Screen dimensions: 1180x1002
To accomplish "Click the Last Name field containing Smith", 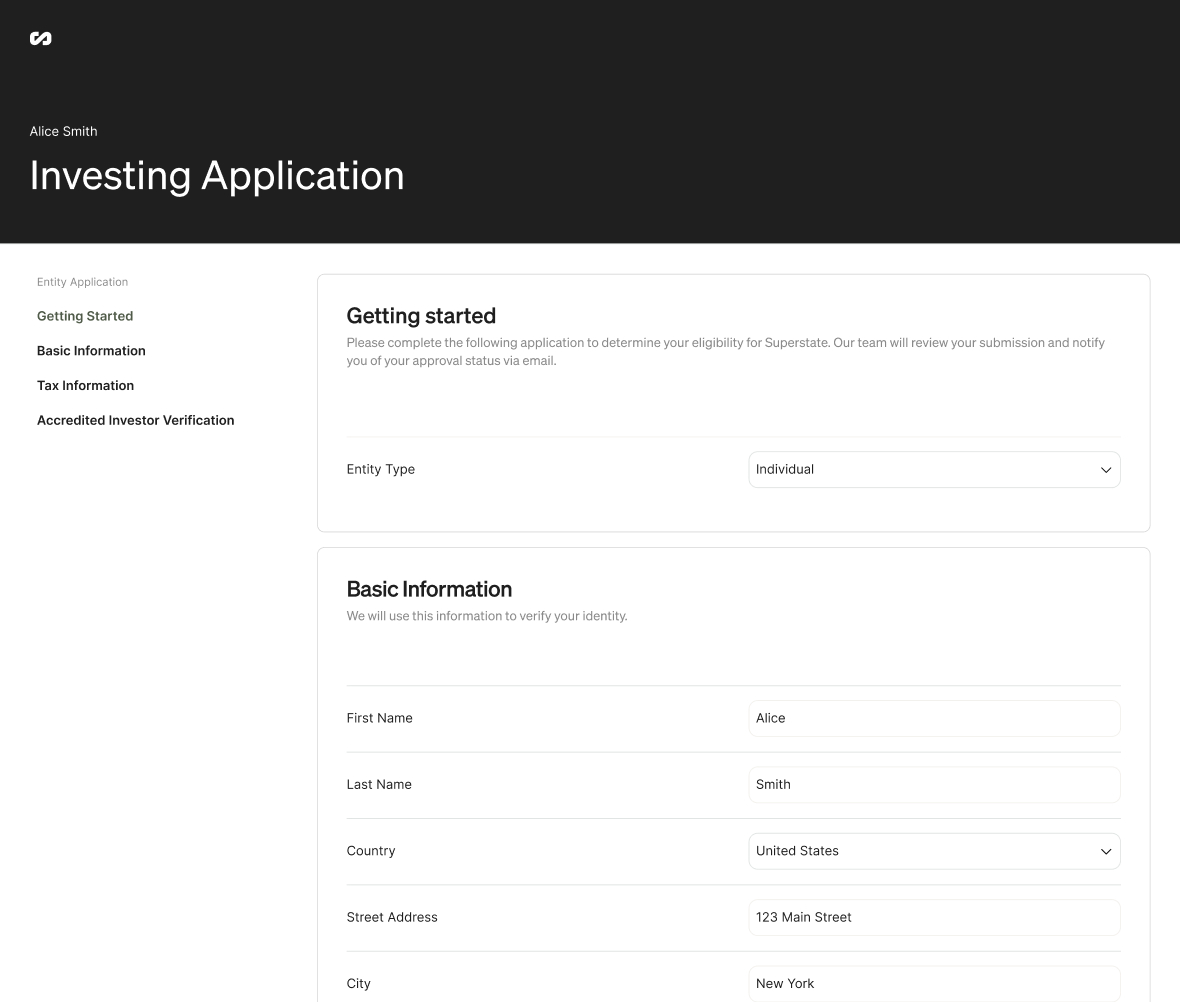I will click(x=934, y=784).
